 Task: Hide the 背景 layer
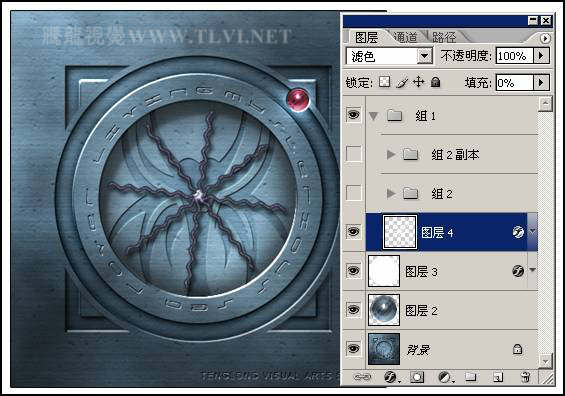pyautogui.click(x=353, y=348)
